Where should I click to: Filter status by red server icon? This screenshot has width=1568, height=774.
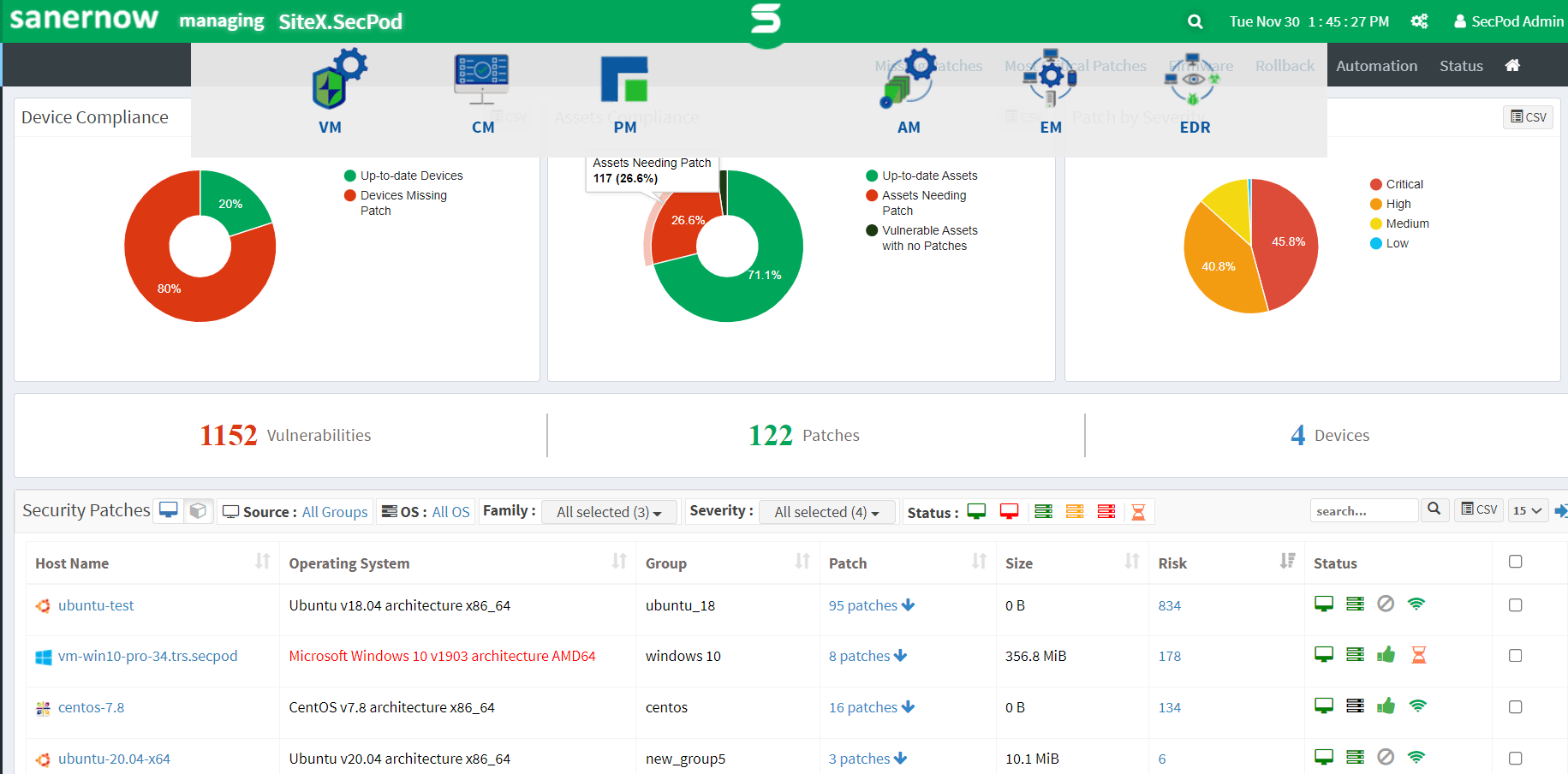coord(1106,511)
